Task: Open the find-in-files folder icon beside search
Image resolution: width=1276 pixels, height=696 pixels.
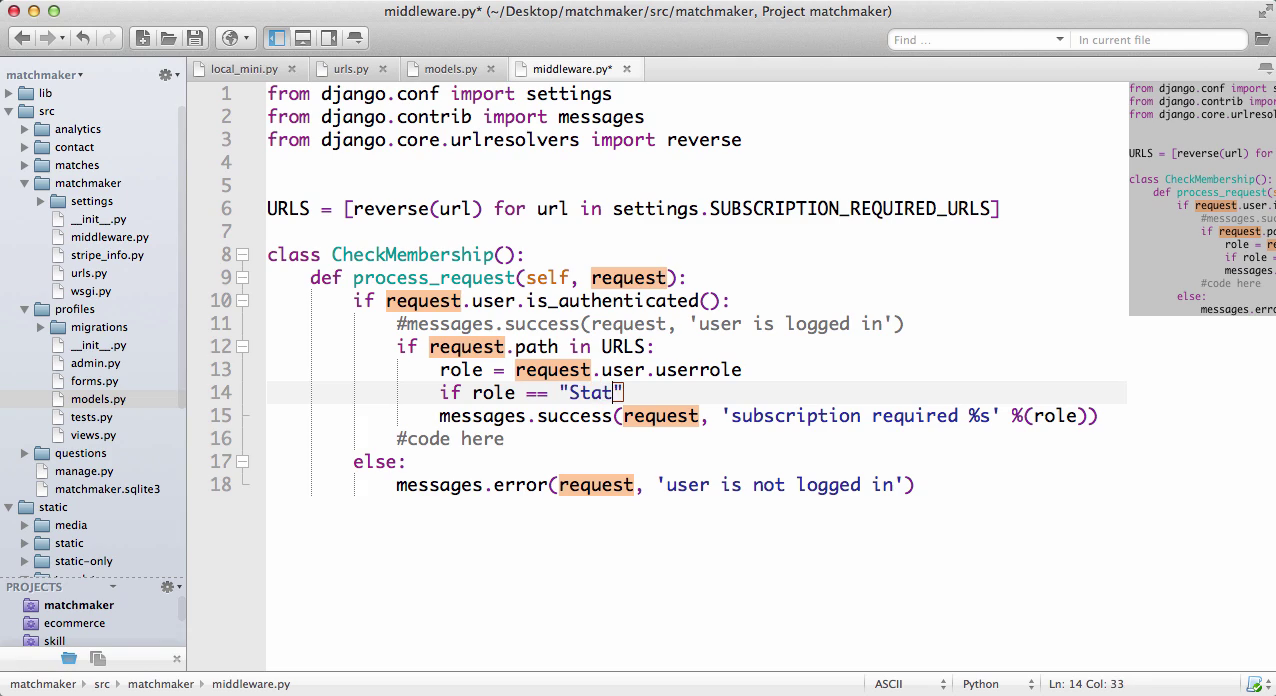Action: point(1262,39)
